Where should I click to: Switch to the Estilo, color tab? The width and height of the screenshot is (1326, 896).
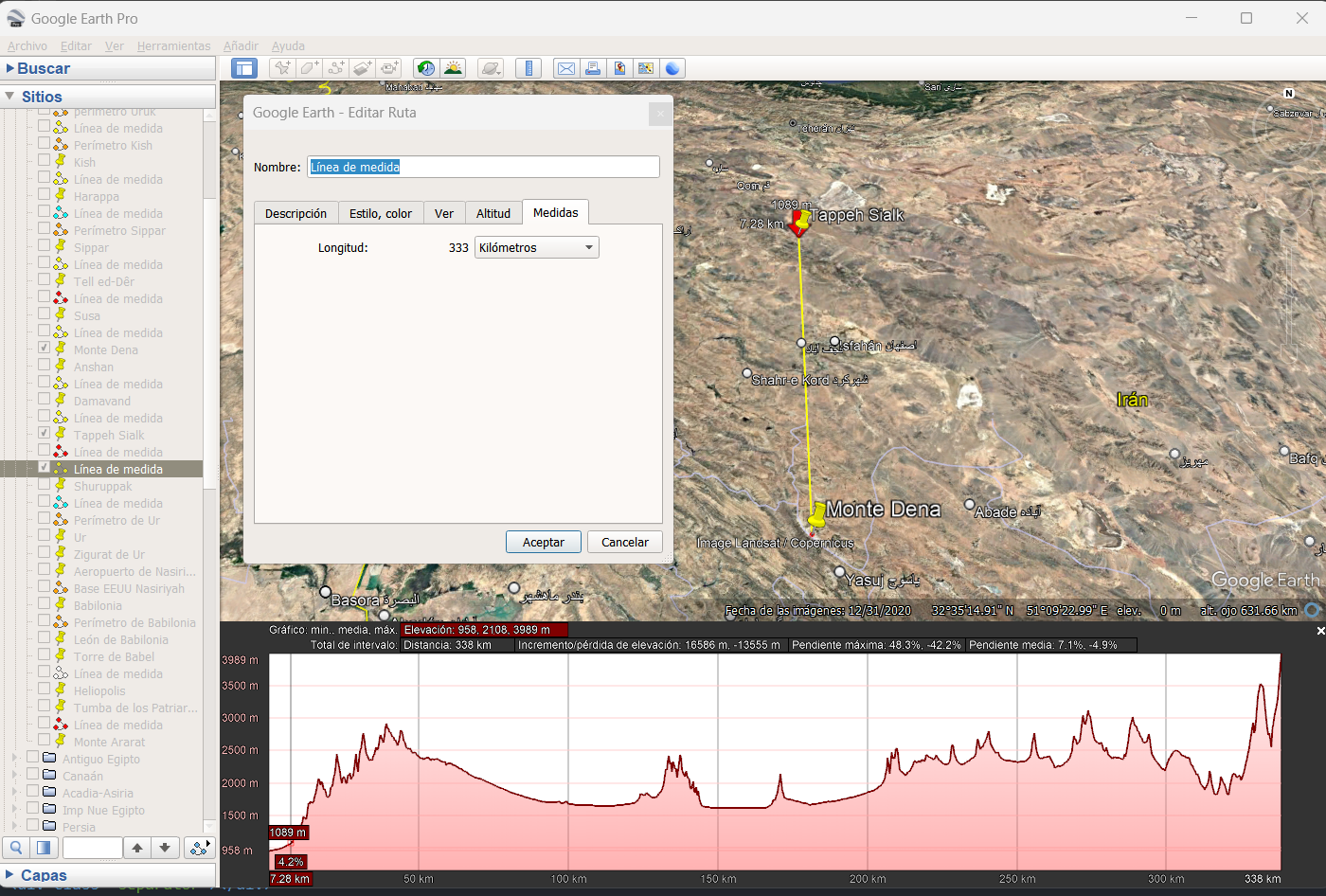381,213
